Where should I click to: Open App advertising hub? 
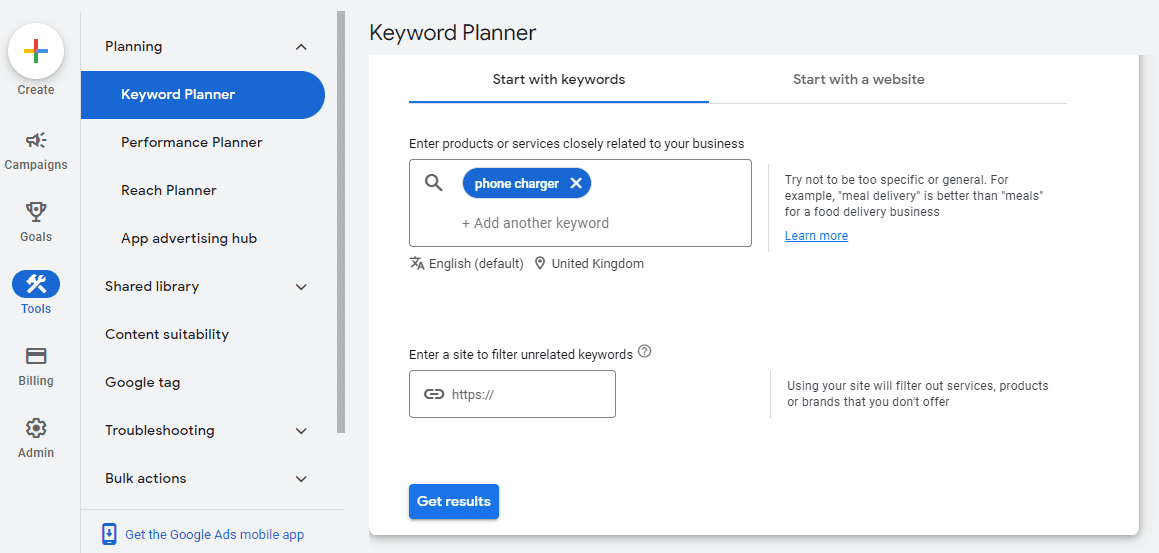[x=189, y=239]
